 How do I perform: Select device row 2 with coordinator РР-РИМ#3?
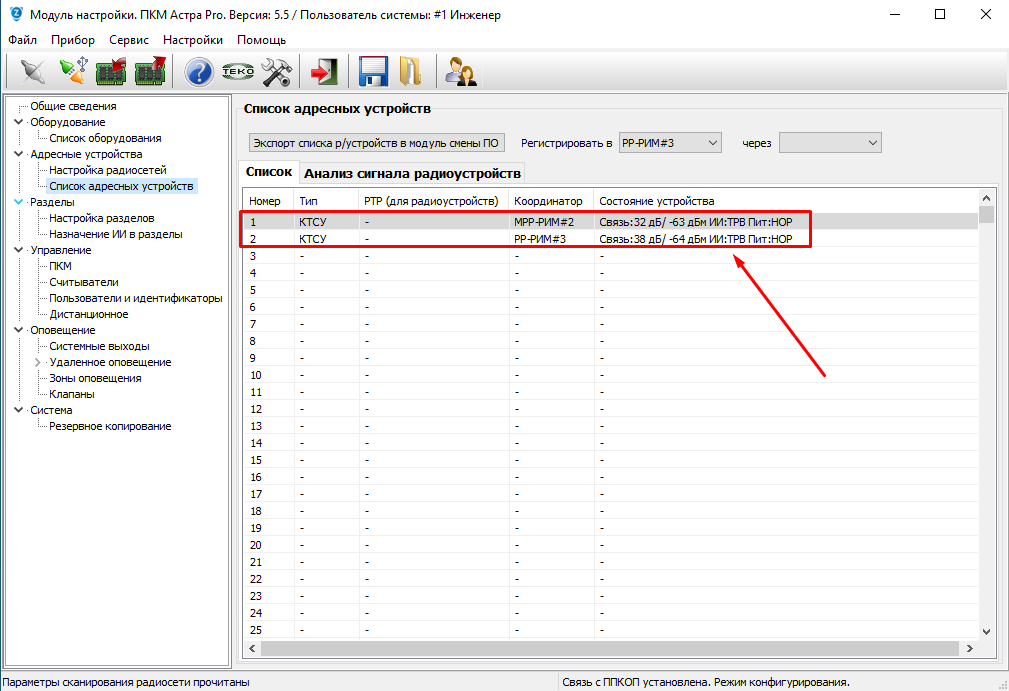[x=540, y=239]
